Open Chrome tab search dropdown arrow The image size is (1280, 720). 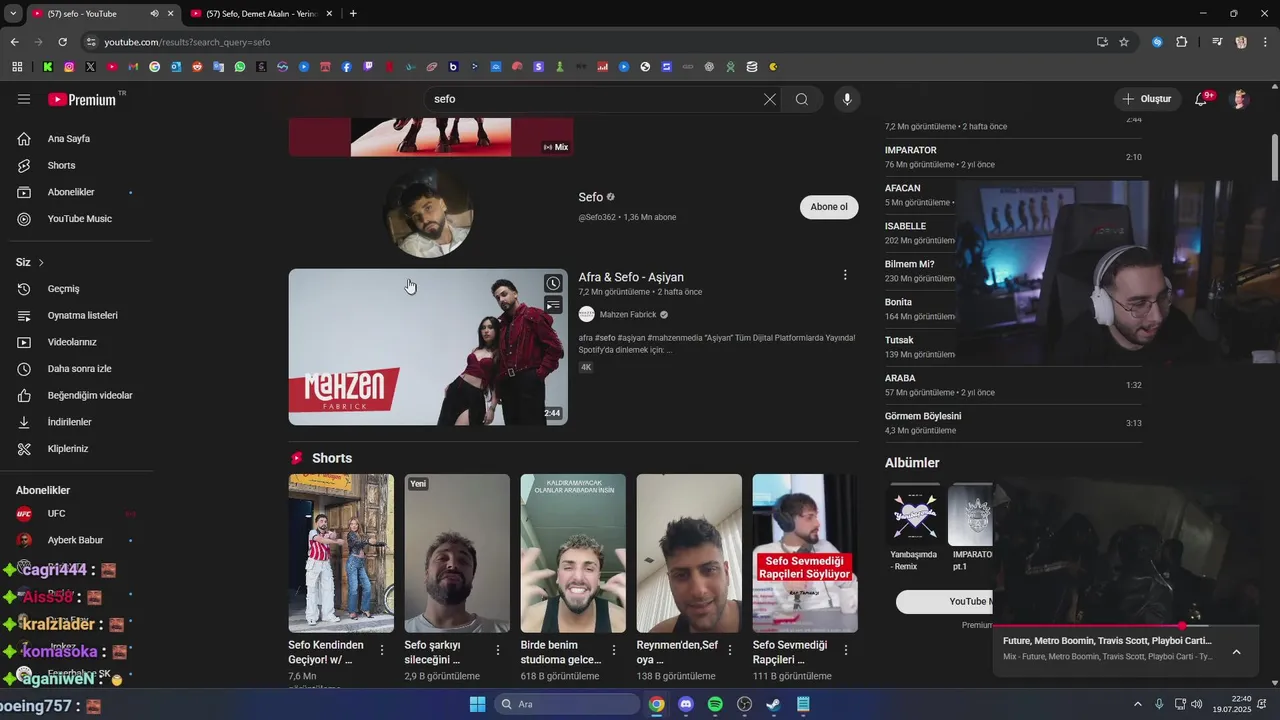[13, 14]
